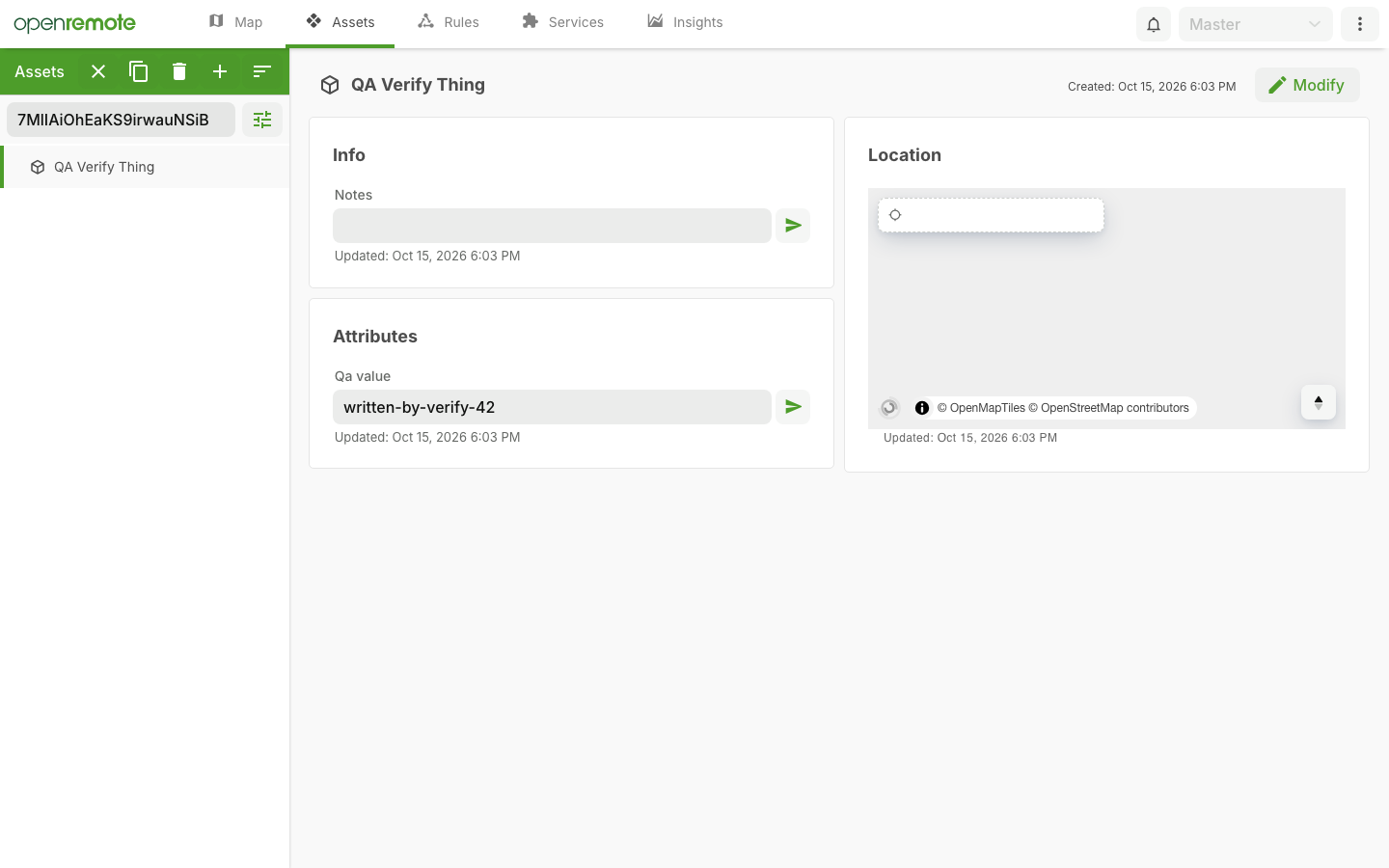Copy the selected asset

(139, 71)
